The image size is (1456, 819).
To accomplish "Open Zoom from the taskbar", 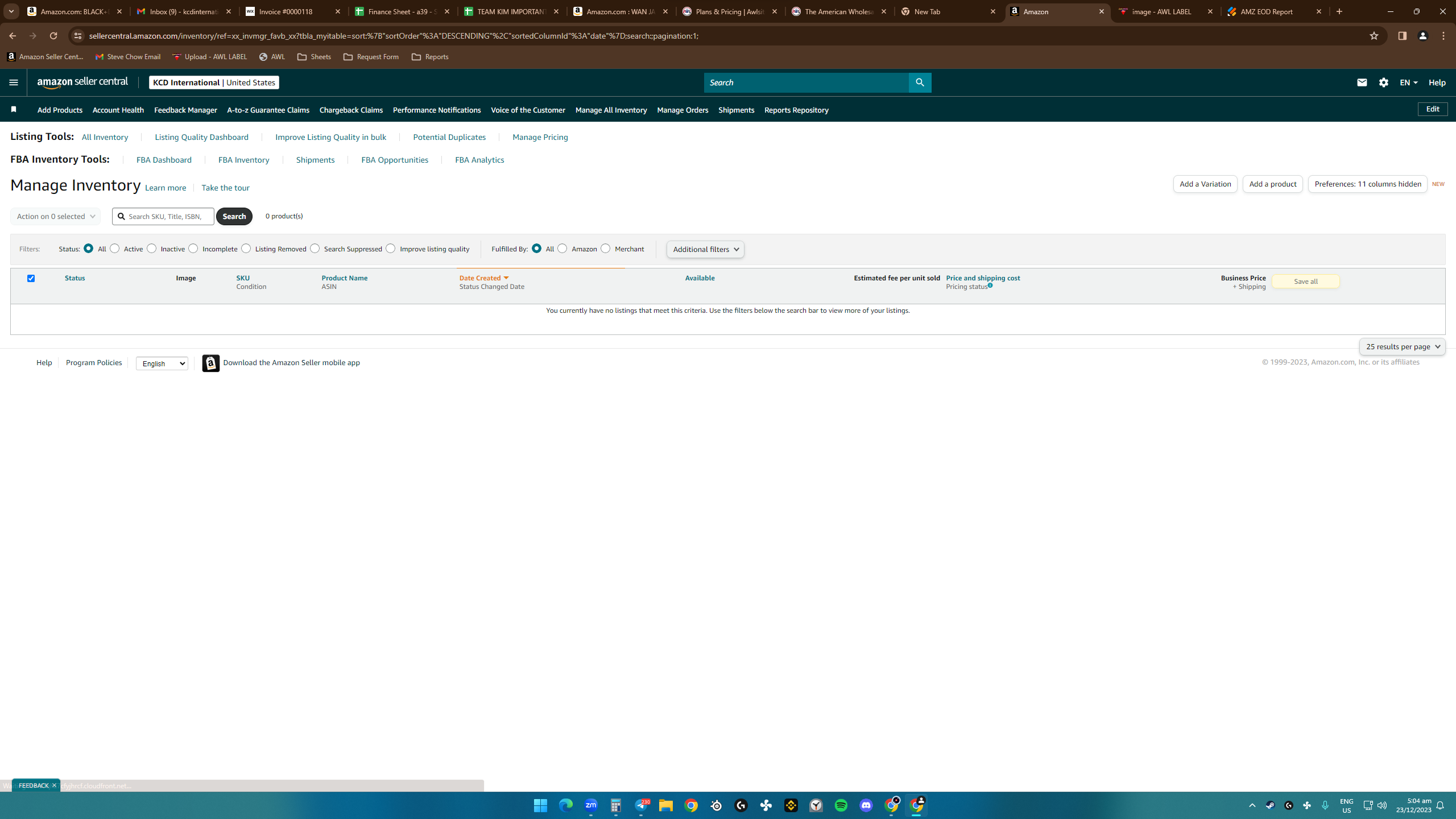I will click(591, 805).
